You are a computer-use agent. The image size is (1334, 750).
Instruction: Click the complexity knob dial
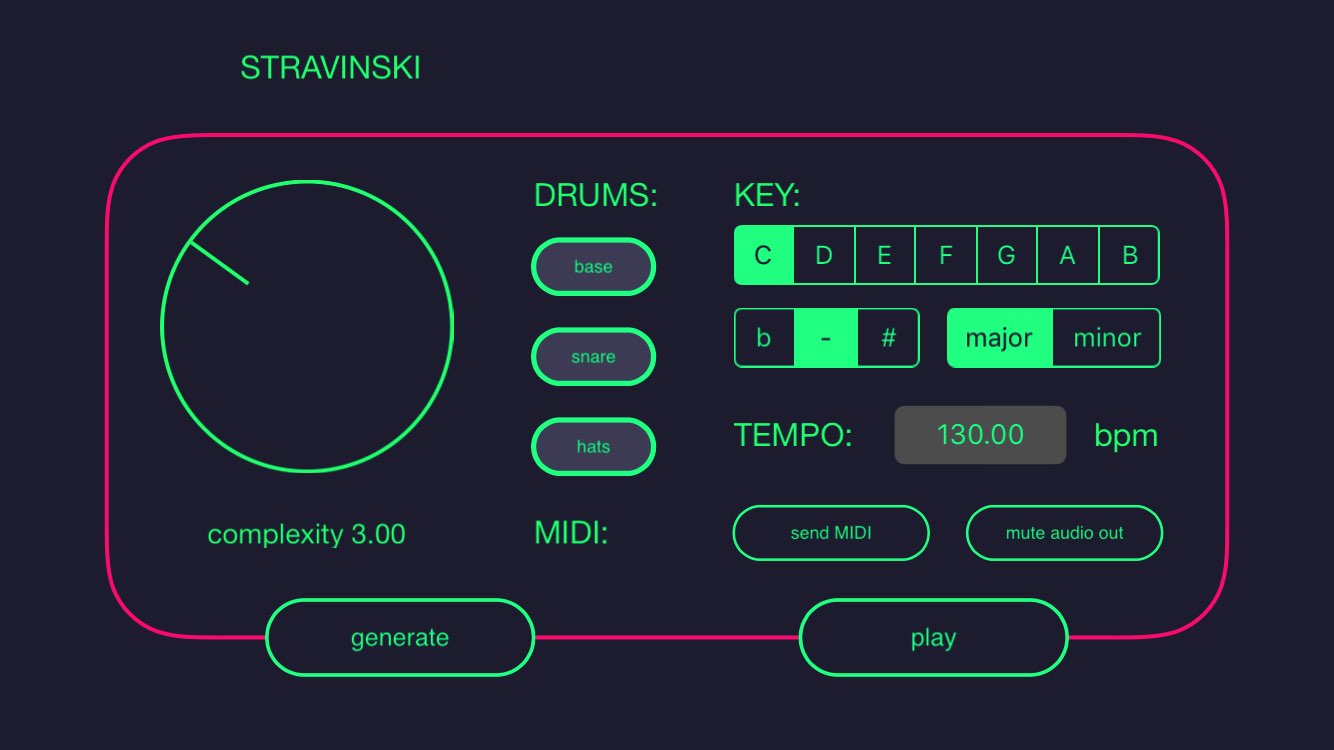pyautogui.click(x=307, y=326)
